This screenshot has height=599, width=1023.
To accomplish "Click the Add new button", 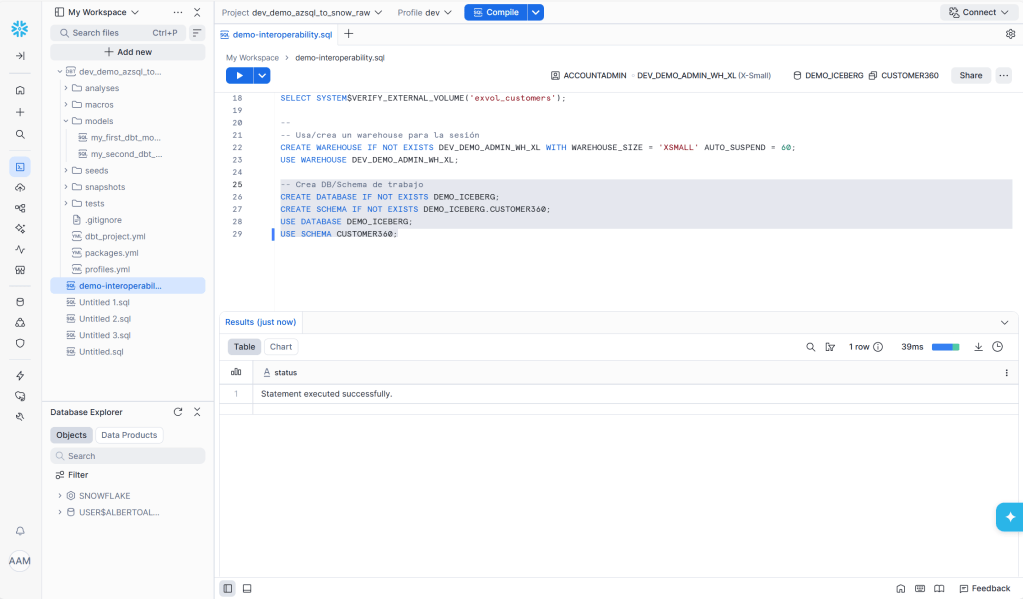I will 127,52.
